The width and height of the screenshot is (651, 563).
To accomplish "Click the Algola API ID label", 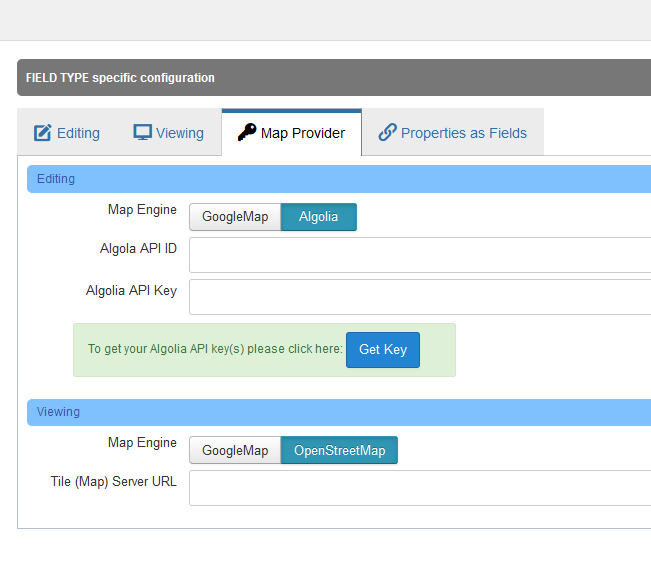I will 138,249.
